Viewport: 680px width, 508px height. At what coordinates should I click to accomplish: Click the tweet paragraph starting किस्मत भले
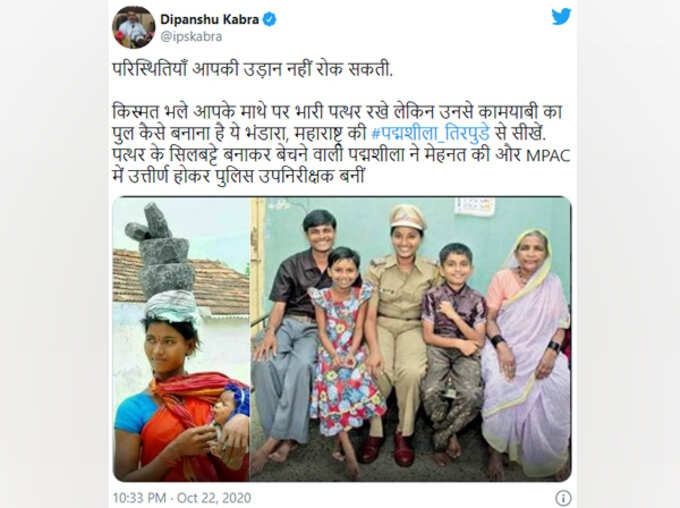click(341, 144)
